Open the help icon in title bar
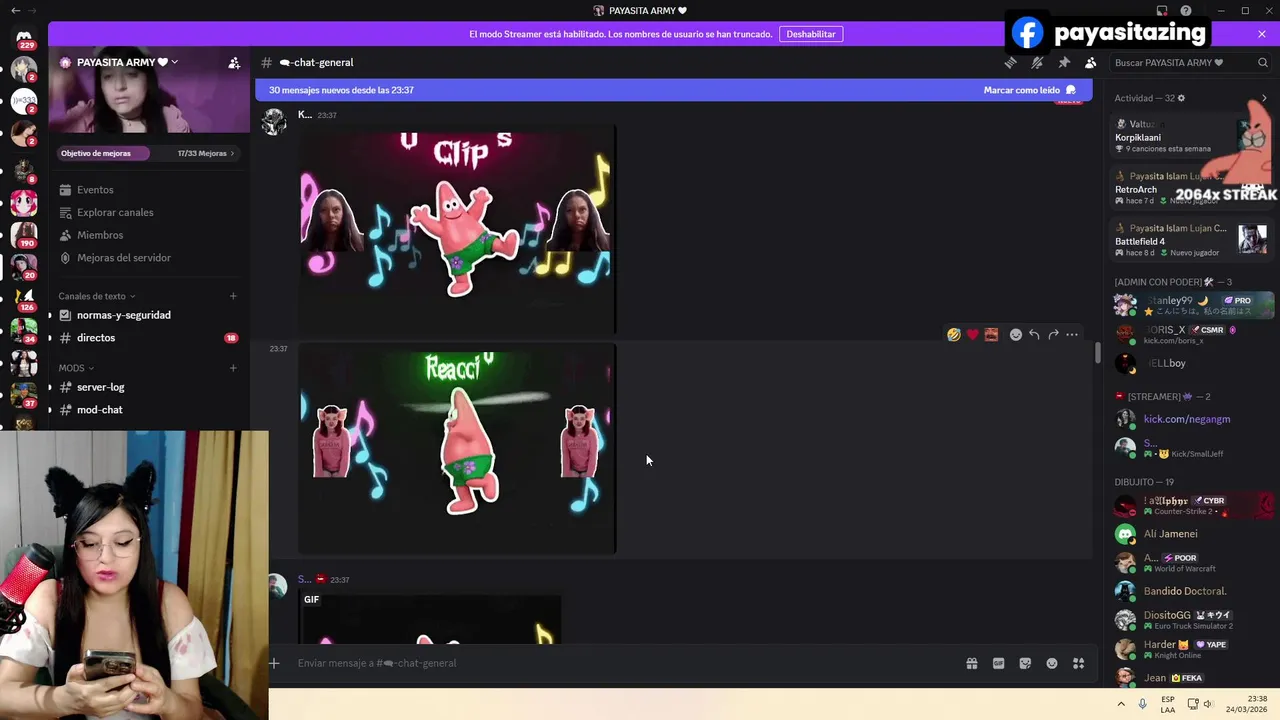 (x=1186, y=10)
